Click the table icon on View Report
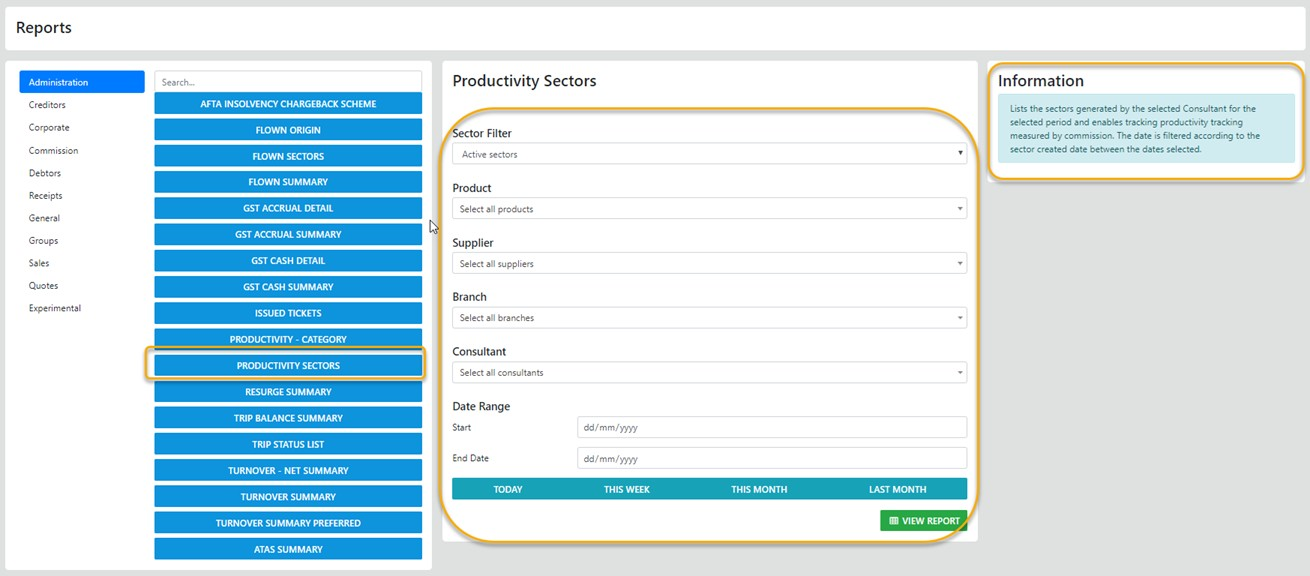The image size is (1310, 576). pos(893,521)
